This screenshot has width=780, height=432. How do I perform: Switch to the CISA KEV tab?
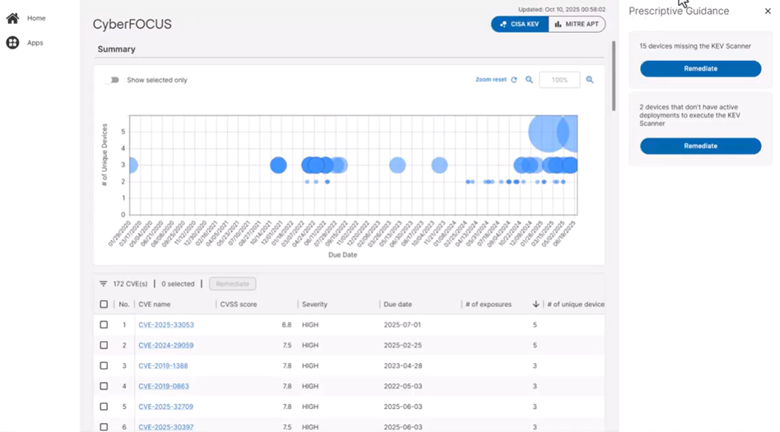(519, 24)
